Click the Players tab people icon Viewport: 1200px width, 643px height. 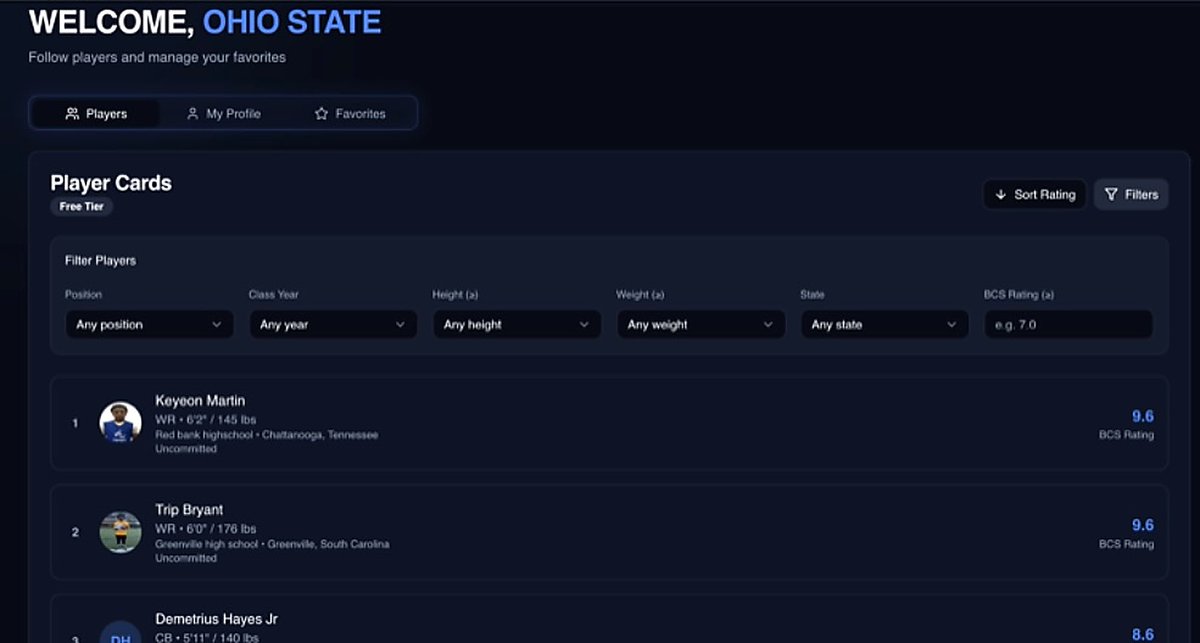tap(72, 114)
